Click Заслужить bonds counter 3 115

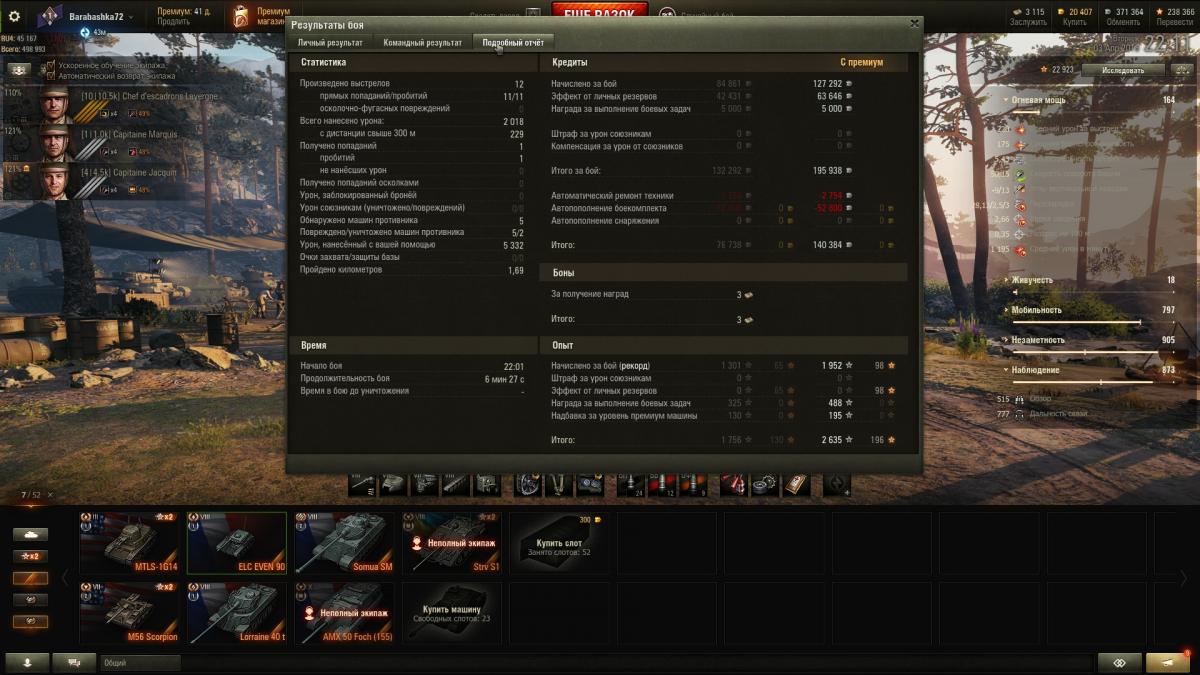[x=1027, y=16]
